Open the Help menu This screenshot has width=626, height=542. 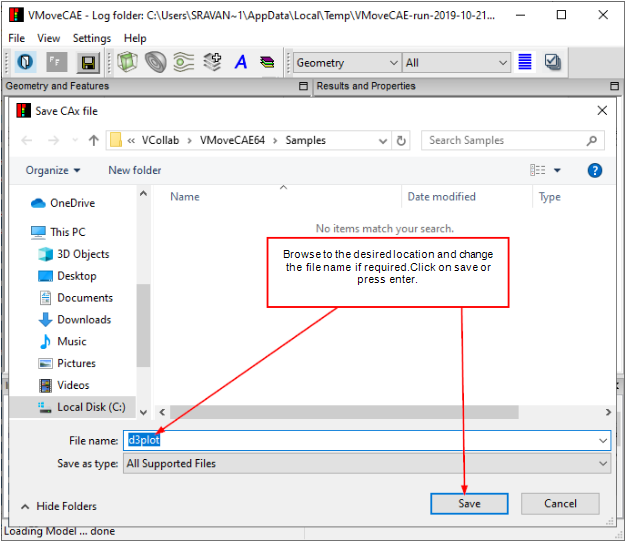click(x=135, y=38)
